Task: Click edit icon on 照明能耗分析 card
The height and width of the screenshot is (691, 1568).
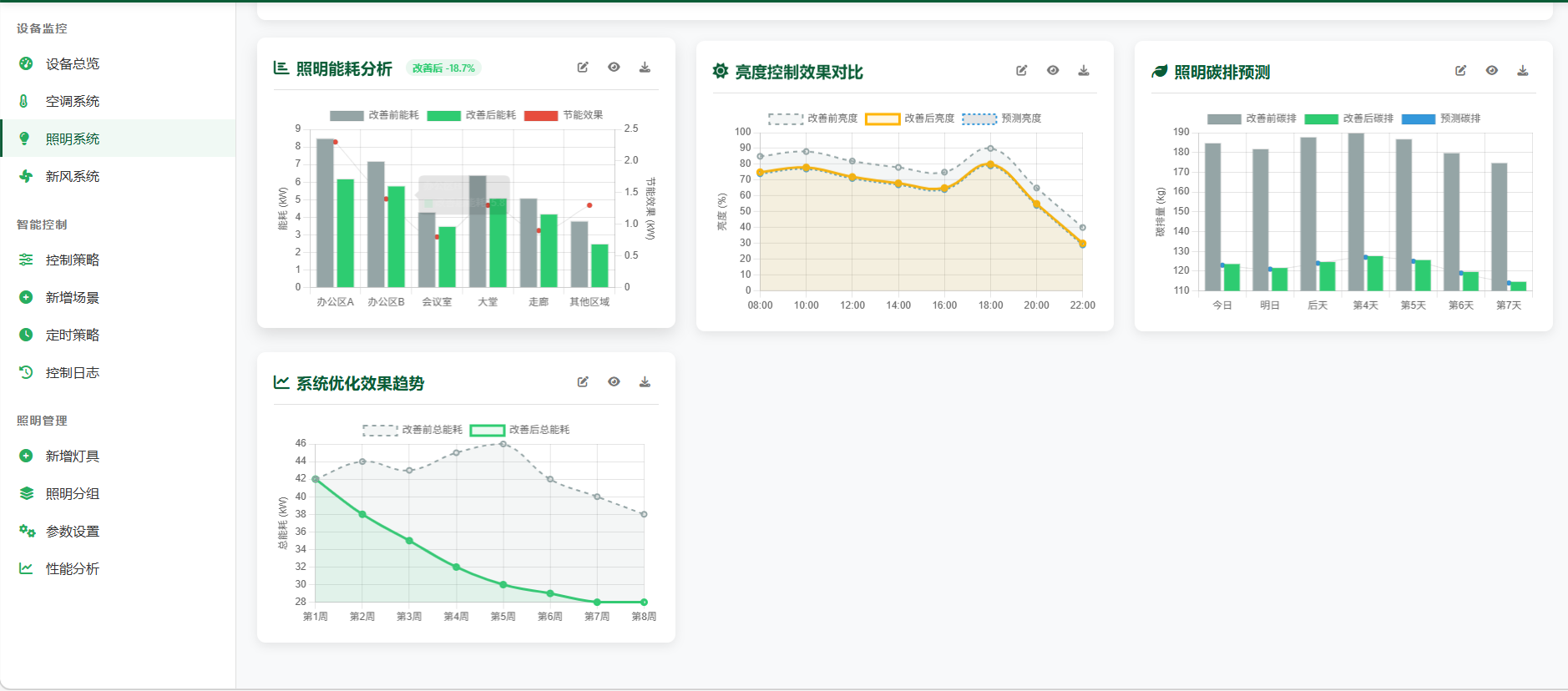Action: (583, 68)
